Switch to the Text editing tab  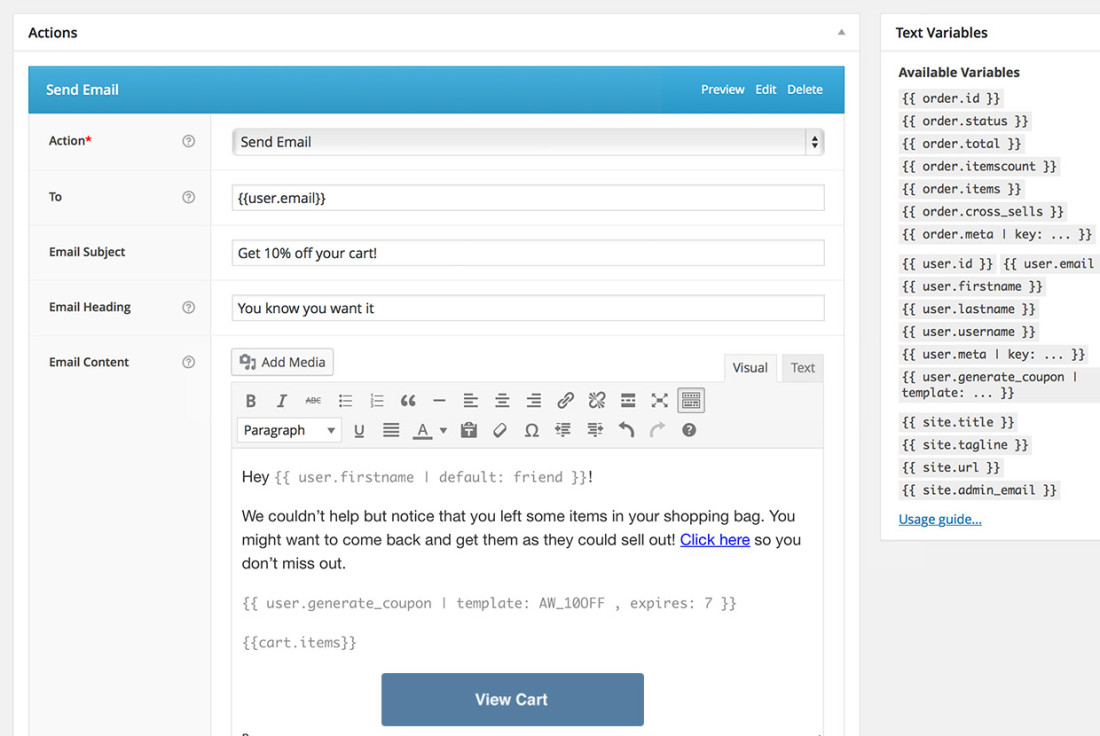click(x=802, y=367)
